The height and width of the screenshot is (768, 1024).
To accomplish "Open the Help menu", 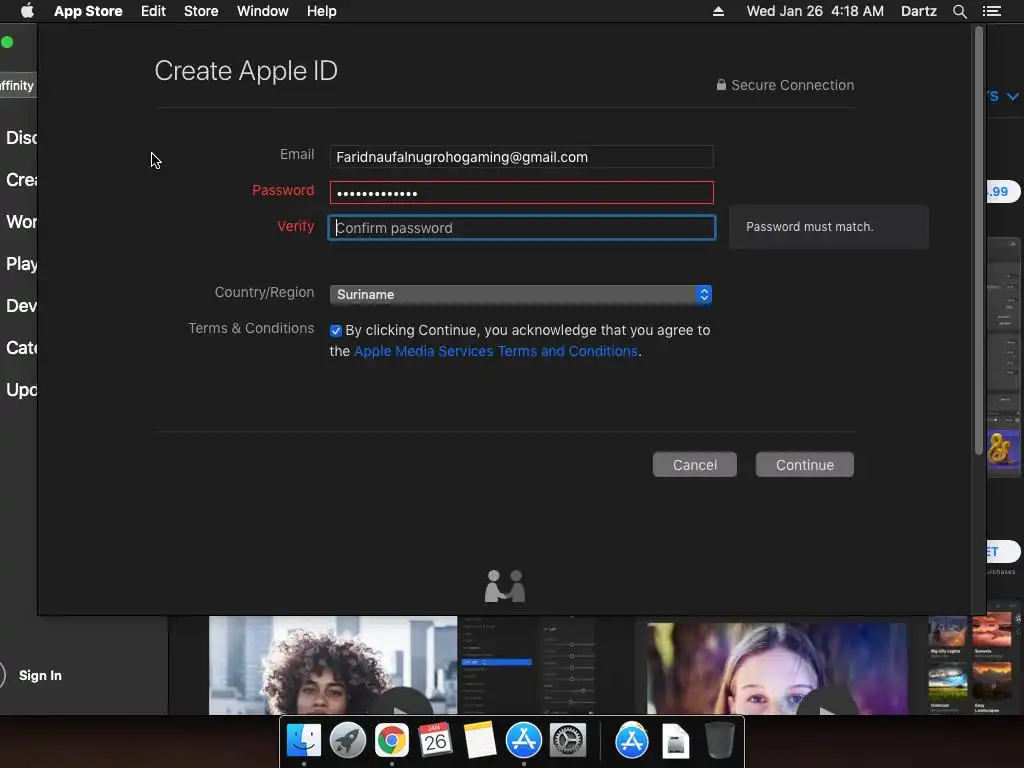I will tap(322, 11).
